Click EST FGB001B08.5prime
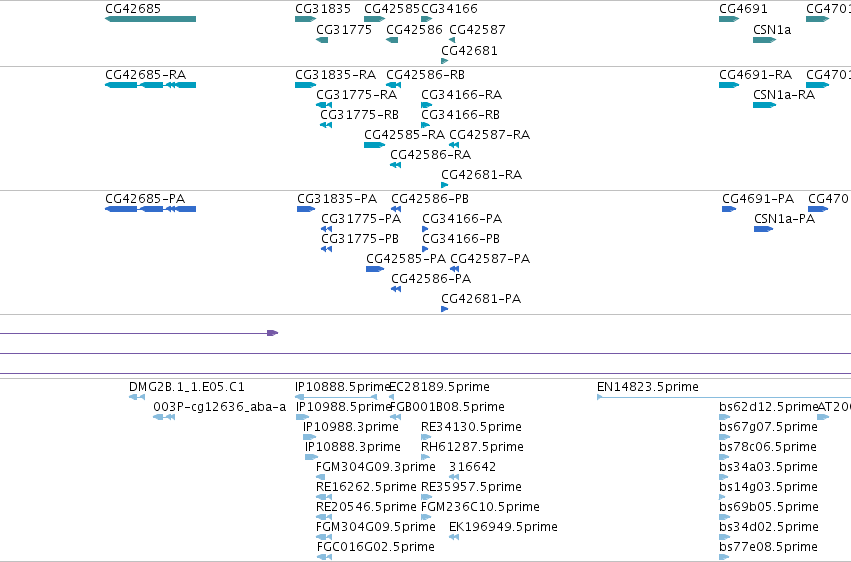This screenshot has width=851, height=562. (396, 417)
